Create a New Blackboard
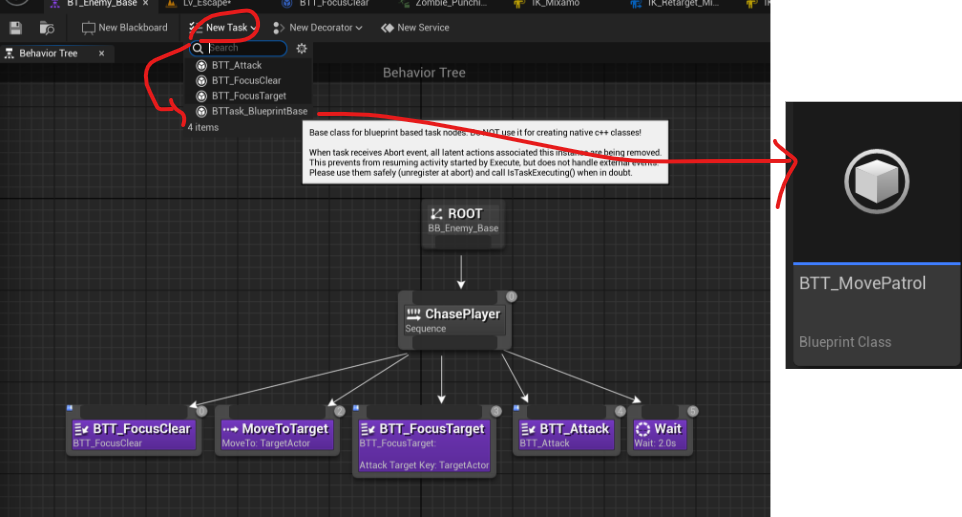The width and height of the screenshot is (962, 517). pyautogui.click(x=125, y=28)
